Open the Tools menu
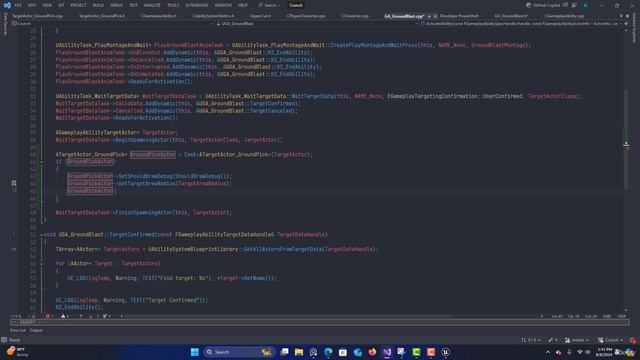The width and height of the screenshot is (640, 360). (x=173, y=5)
